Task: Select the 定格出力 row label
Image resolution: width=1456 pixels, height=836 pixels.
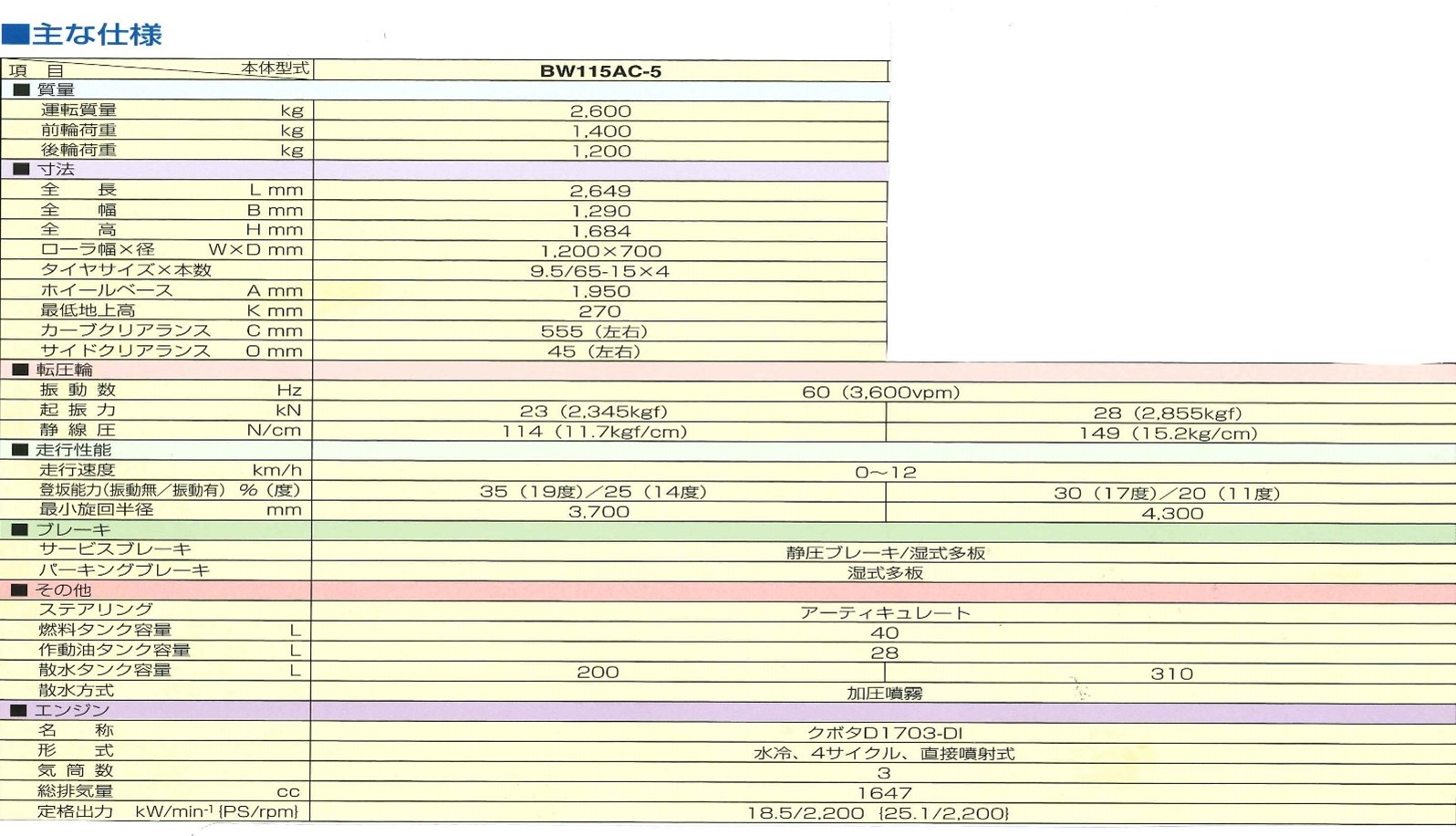Action: 76,812
